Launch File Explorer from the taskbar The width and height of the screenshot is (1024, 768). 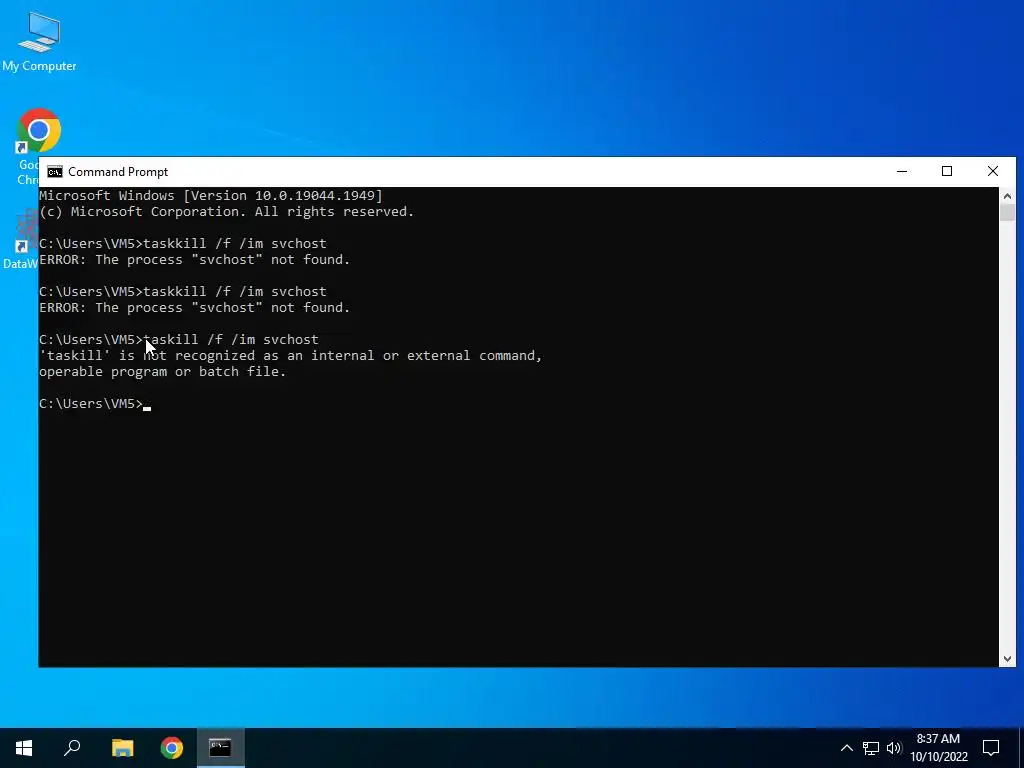pyautogui.click(x=122, y=748)
